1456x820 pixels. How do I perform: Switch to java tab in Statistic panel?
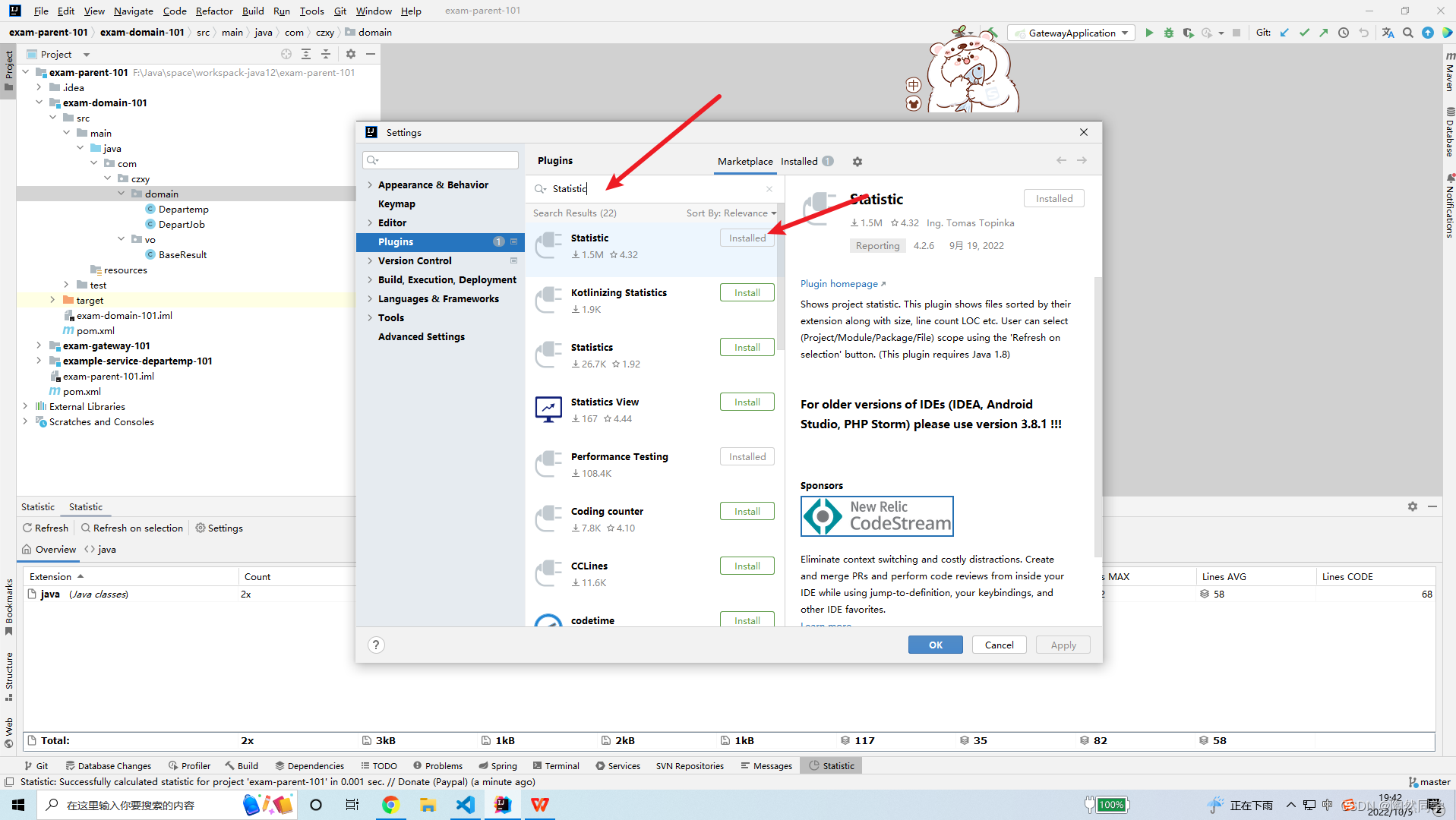[100, 550]
